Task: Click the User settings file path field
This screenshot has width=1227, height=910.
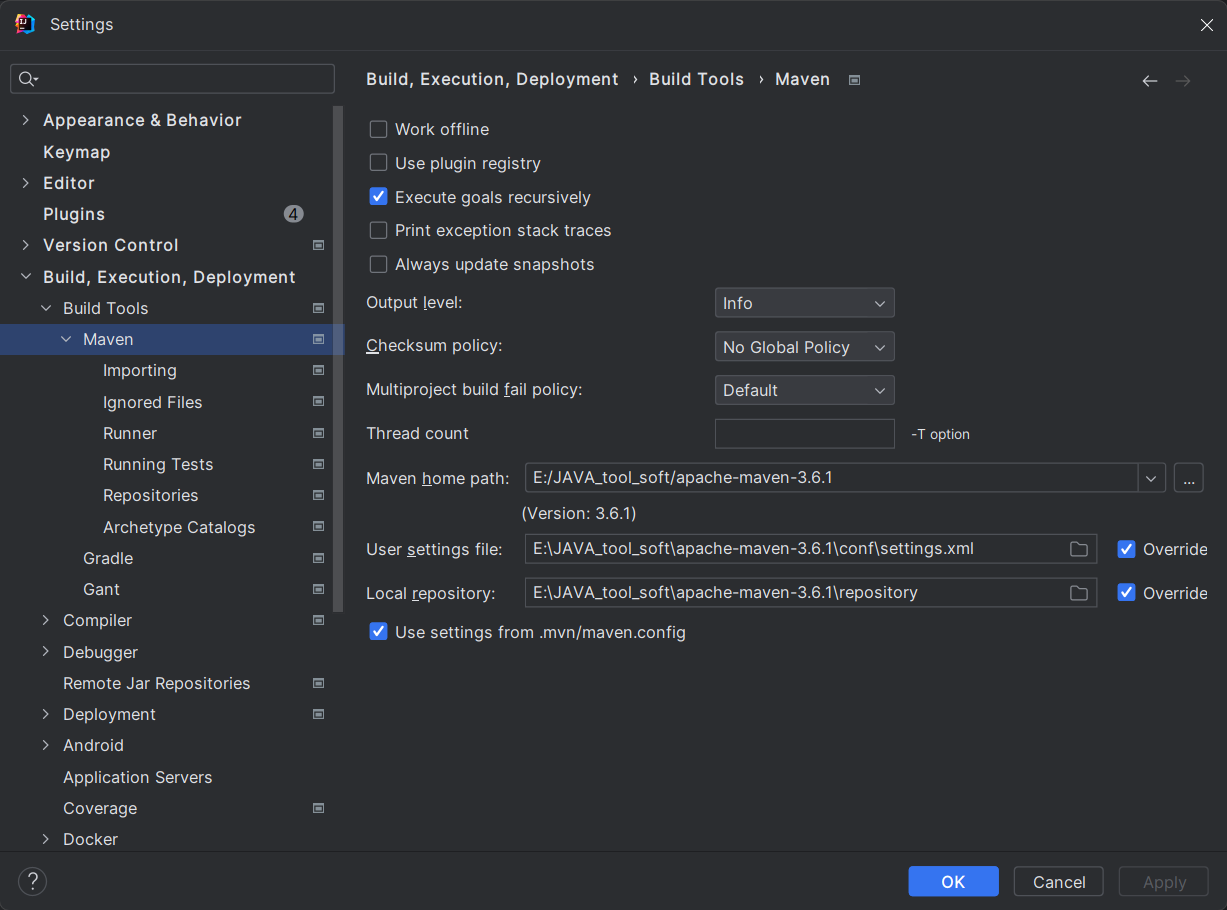Action: point(811,549)
